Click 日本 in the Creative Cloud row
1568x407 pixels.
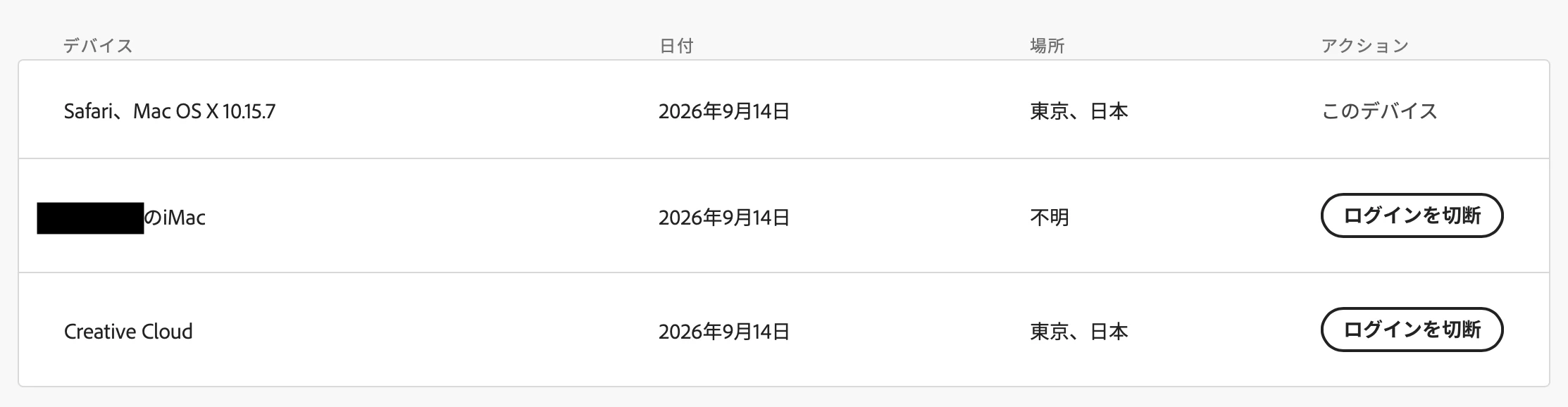point(1109,332)
